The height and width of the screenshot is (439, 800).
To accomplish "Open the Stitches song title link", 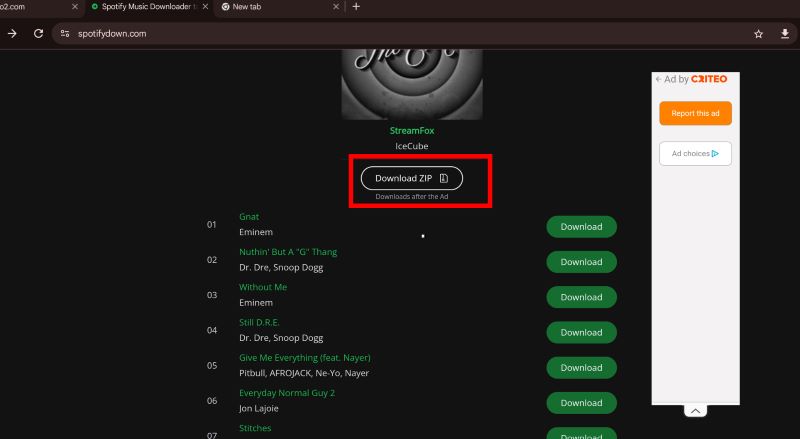I will click(x=255, y=428).
